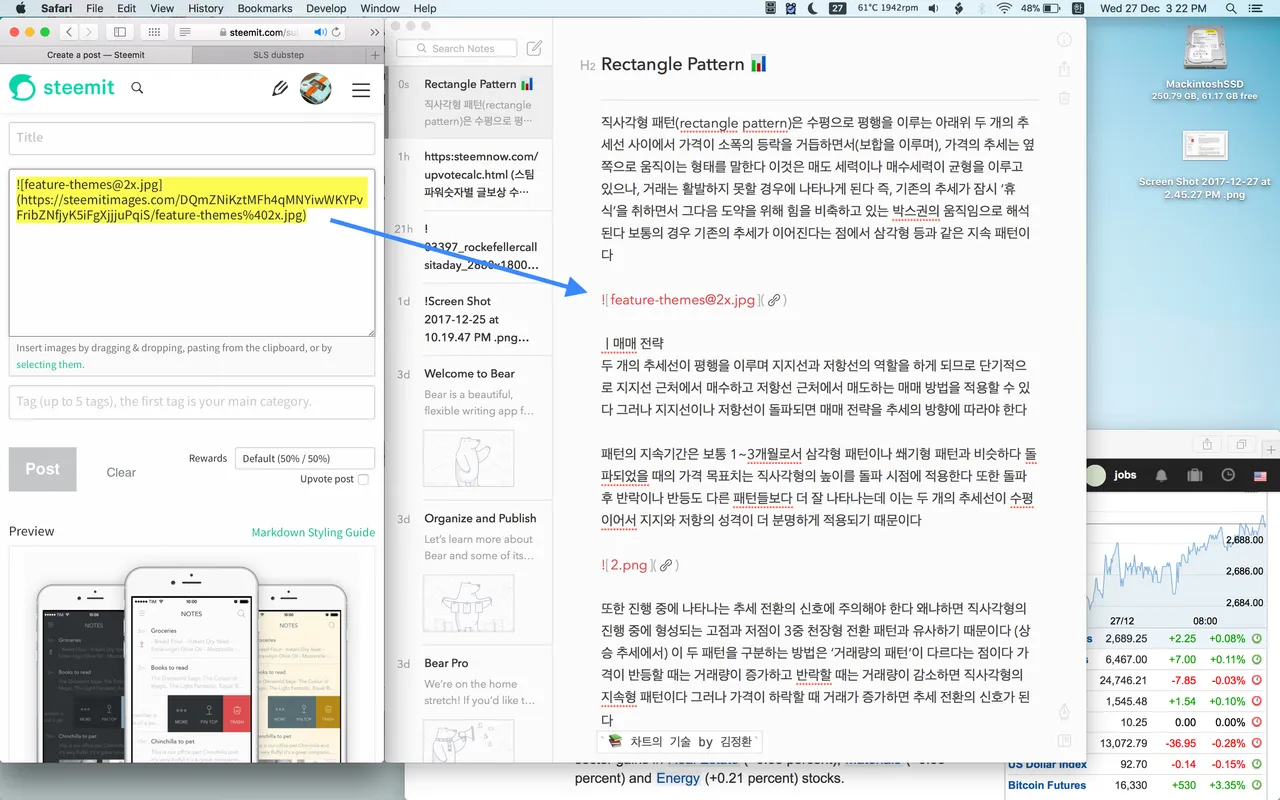Open the Markdown Styling Guide link
This screenshot has height=800, width=1280.
coord(313,532)
